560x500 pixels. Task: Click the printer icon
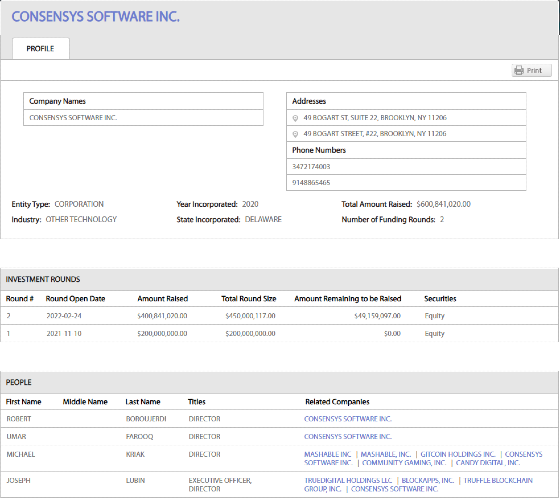click(x=519, y=70)
